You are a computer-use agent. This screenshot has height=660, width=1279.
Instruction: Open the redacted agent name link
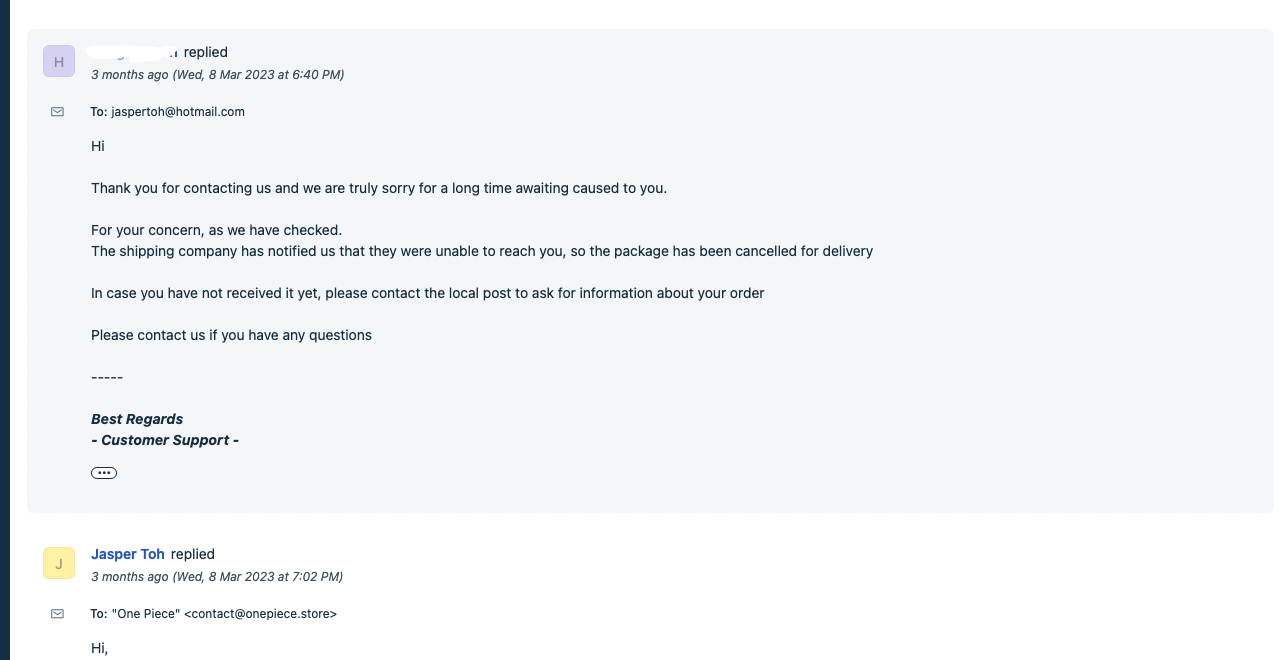point(133,52)
